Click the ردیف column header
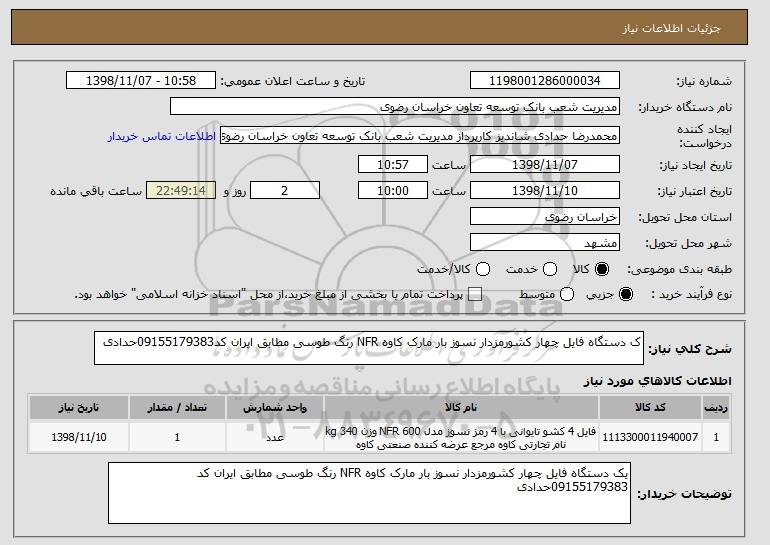This screenshot has width=770, height=545. click(x=716, y=408)
